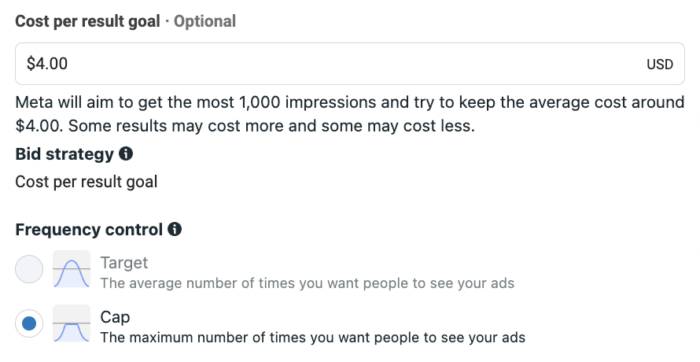Screen dimensions: 700x362
Task: Click the Cap flattened curve icon
Action: pos(71,324)
